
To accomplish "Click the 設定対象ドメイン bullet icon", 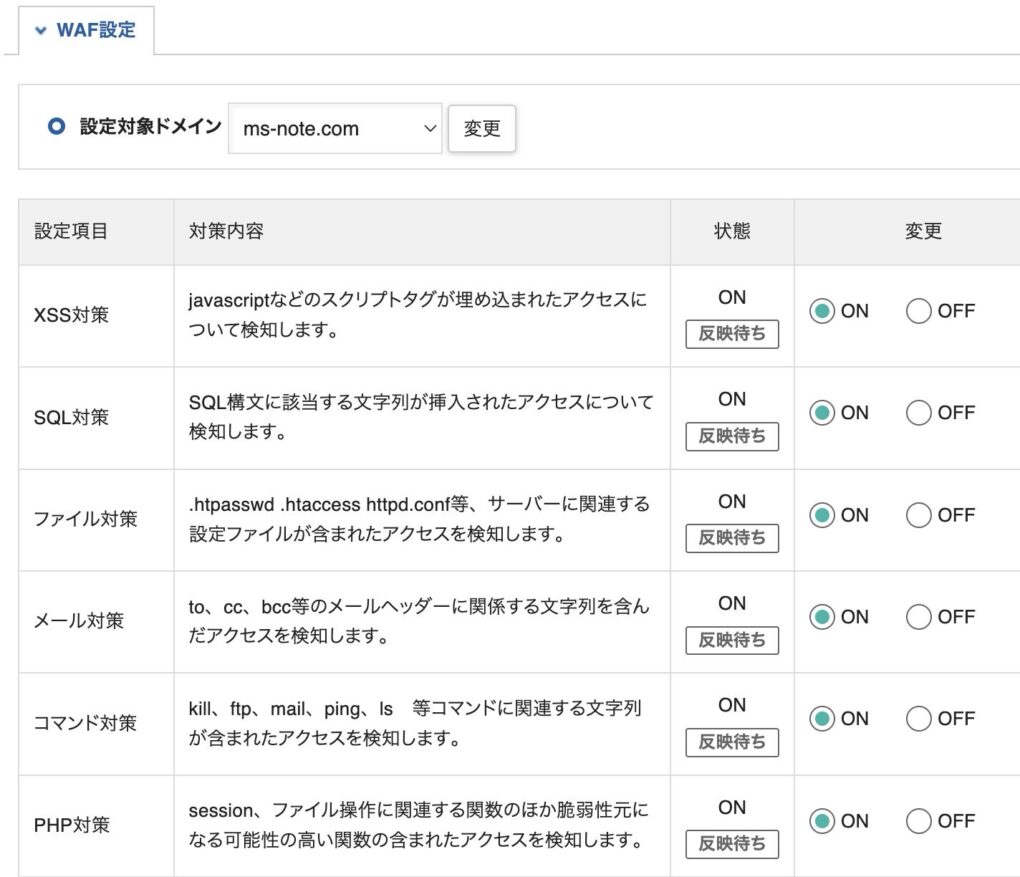I will 57,127.
